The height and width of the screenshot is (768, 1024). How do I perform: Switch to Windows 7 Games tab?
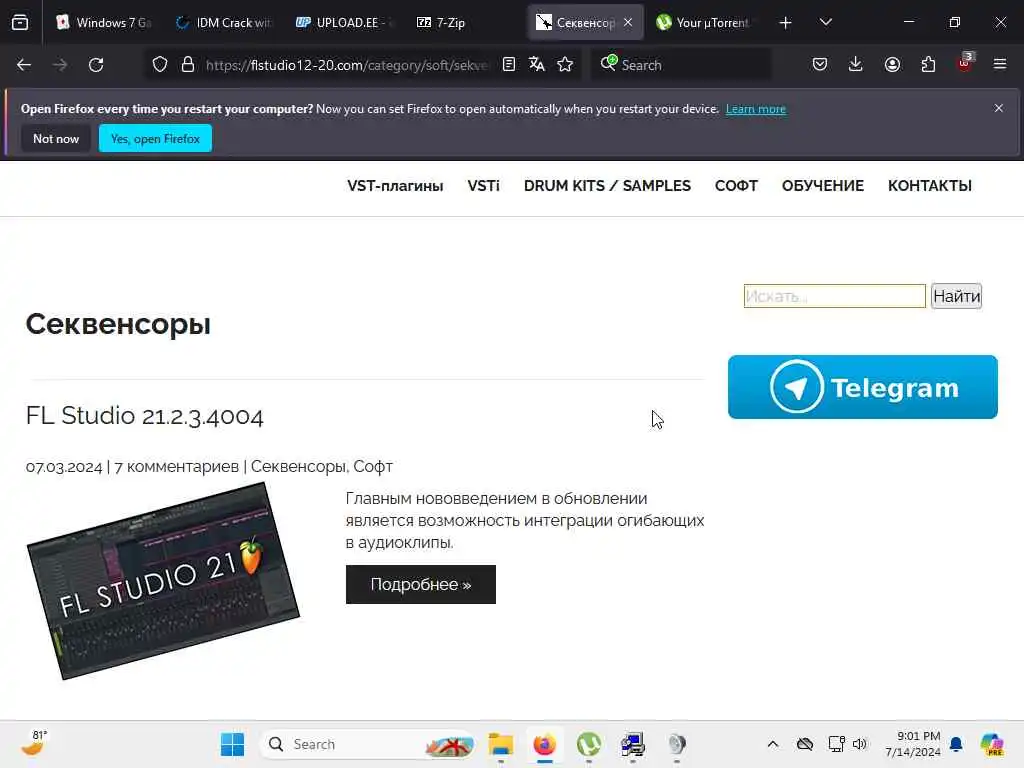(104, 23)
